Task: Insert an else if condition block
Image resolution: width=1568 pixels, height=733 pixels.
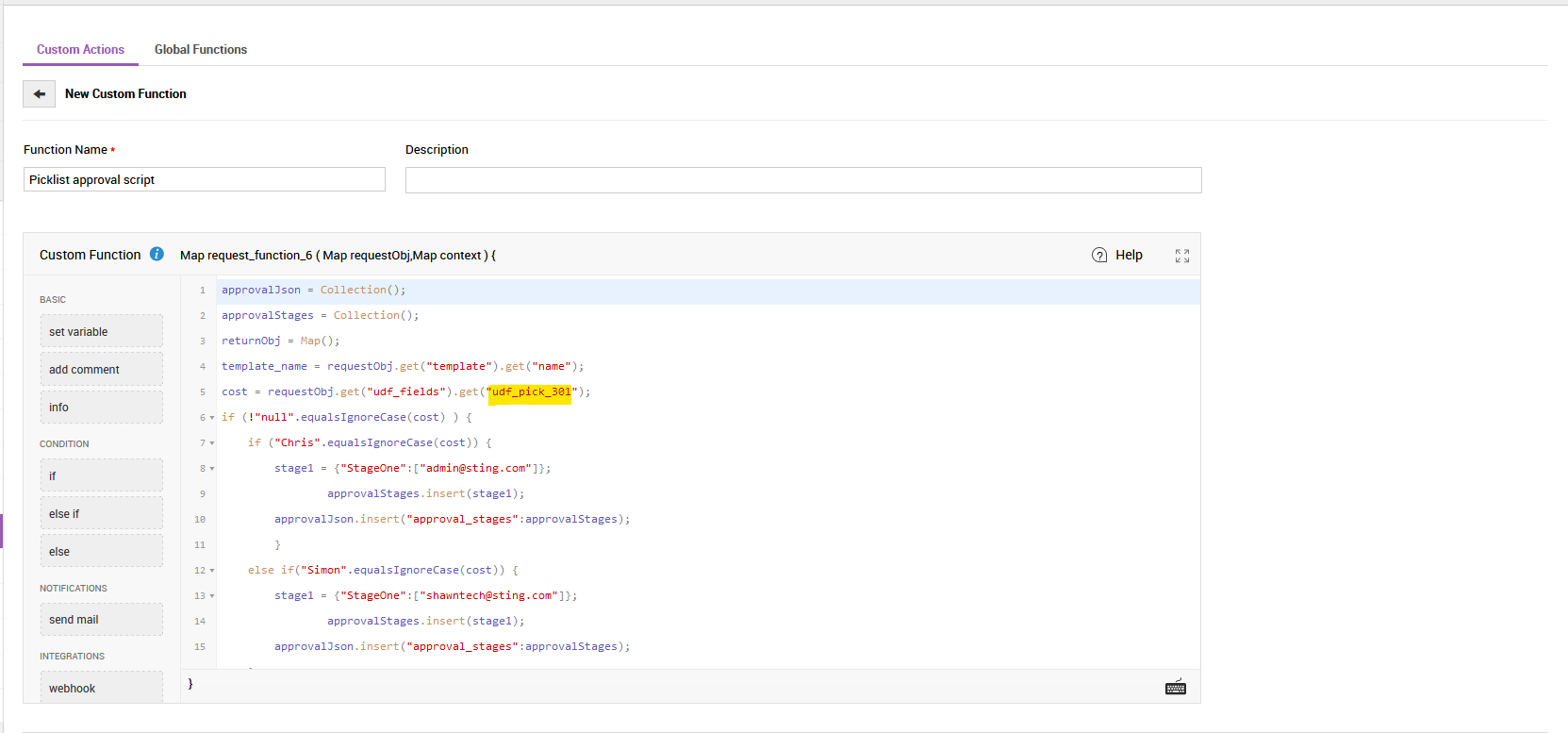Action: point(101,514)
